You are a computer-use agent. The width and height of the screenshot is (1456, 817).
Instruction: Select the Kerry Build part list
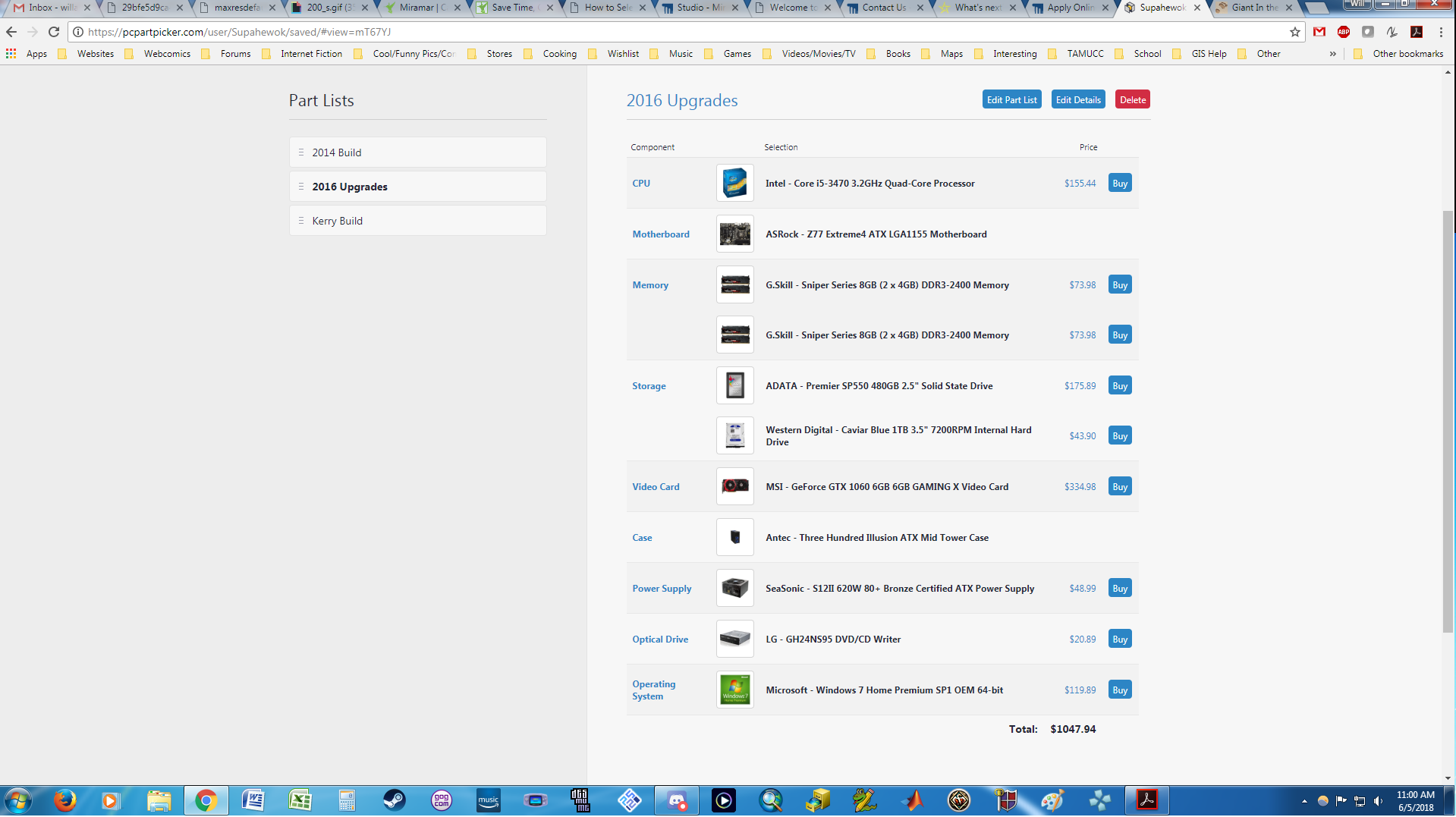click(x=417, y=221)
